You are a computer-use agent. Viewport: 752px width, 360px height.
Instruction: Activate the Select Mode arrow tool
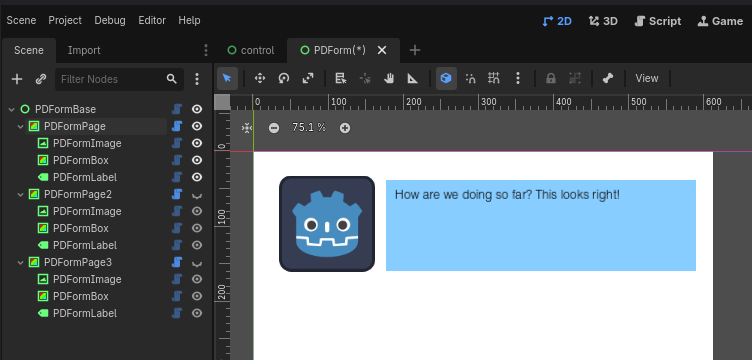pos(227,78)
